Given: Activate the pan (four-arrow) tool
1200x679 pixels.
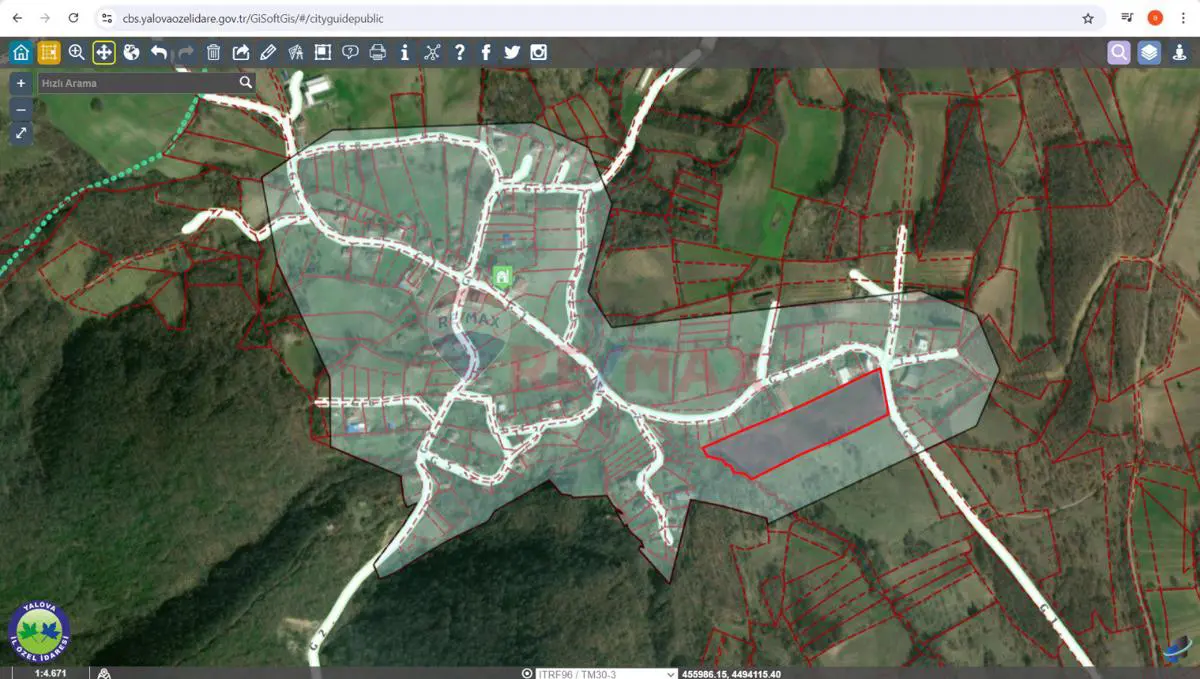Looking at the screenshot, I should point(104,52).
